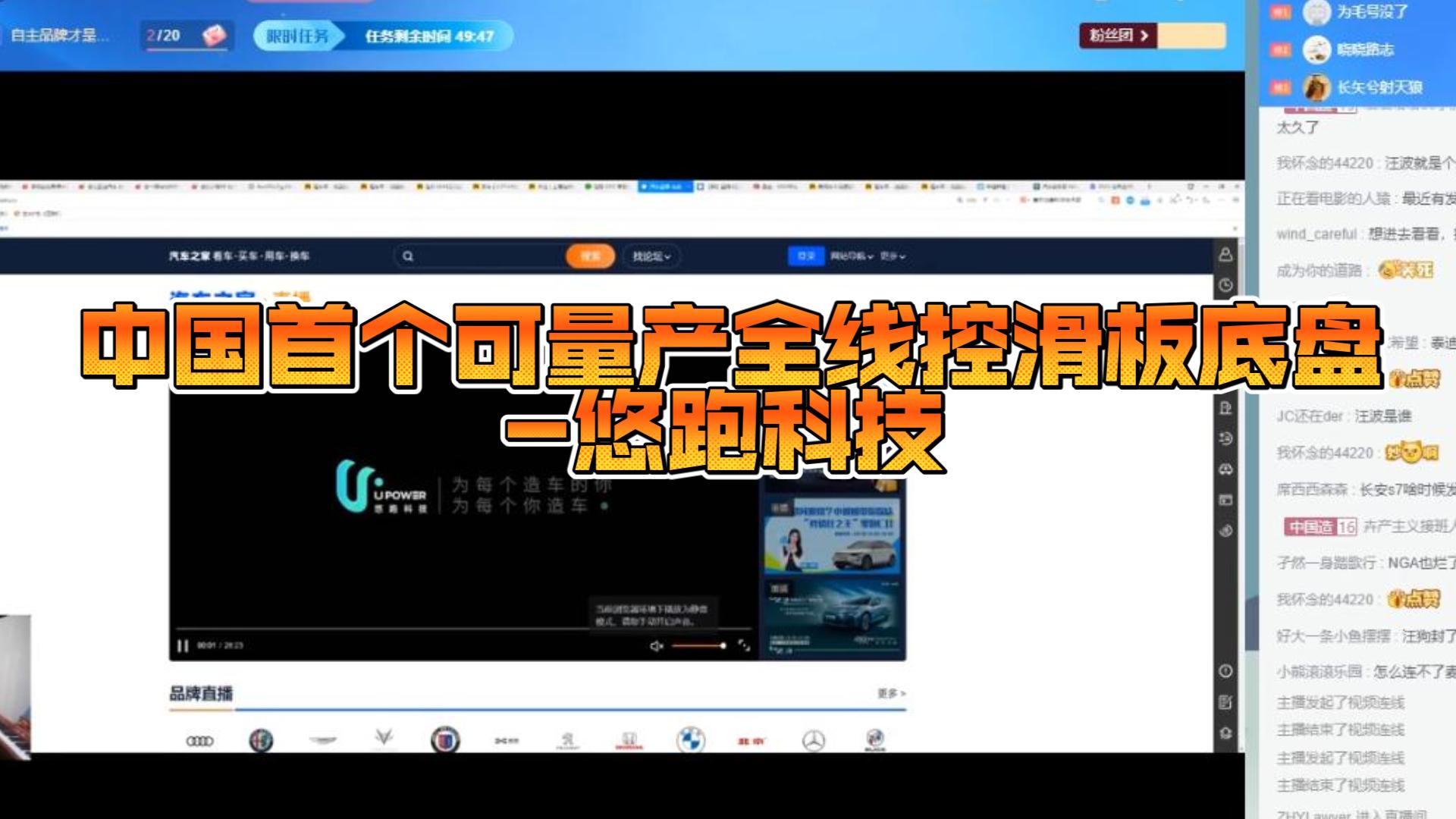The image size is (1456, 819).
Task: Select the V-shaped brand logo
Action: pyautogui.click(x=384, y=739)
